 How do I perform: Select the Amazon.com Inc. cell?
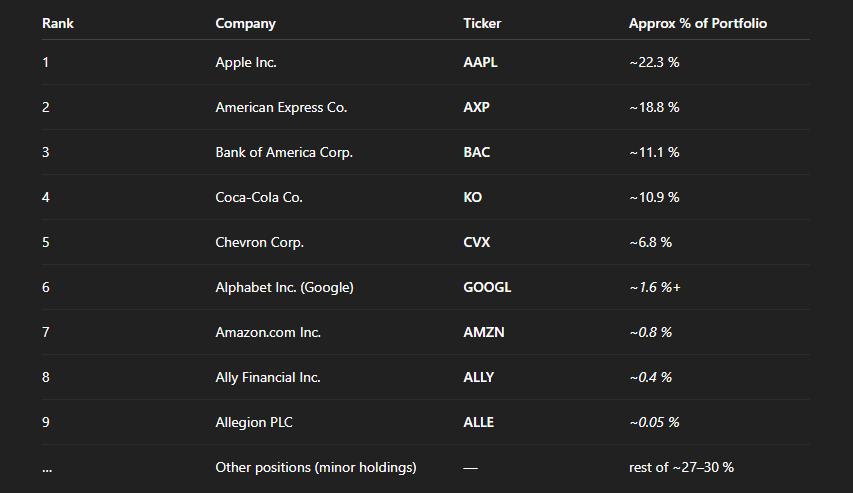pos(268,332)
